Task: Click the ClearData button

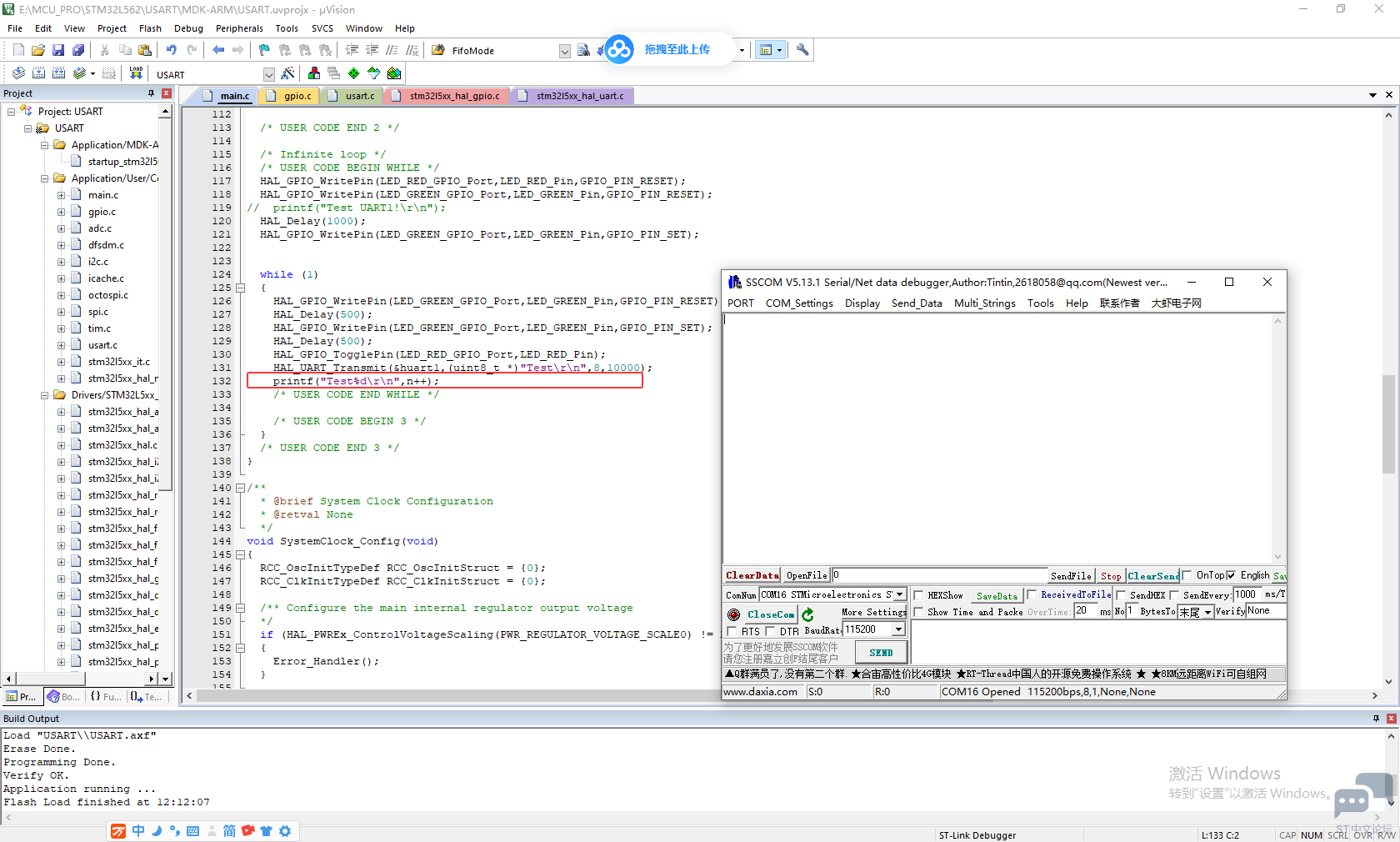Action: pyautogui.click(x=752, y=575)
